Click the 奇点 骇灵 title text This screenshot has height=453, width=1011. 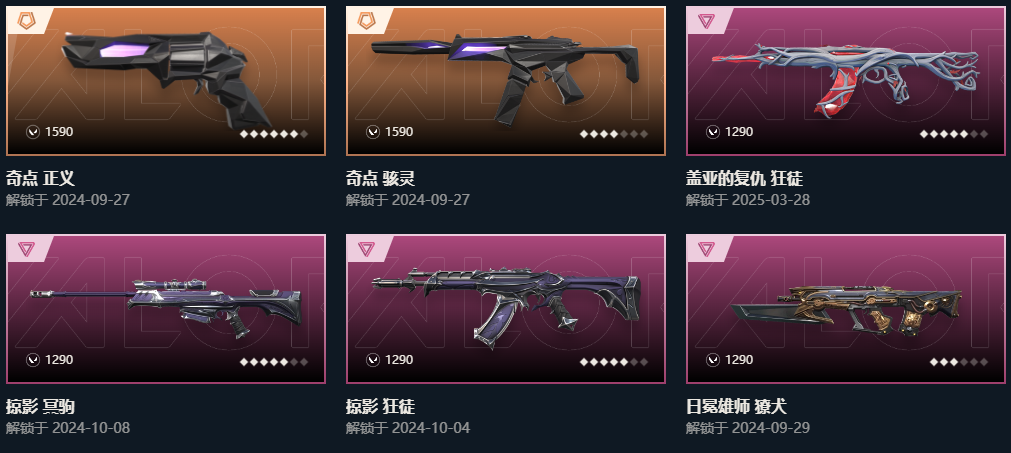click(380, 178)
